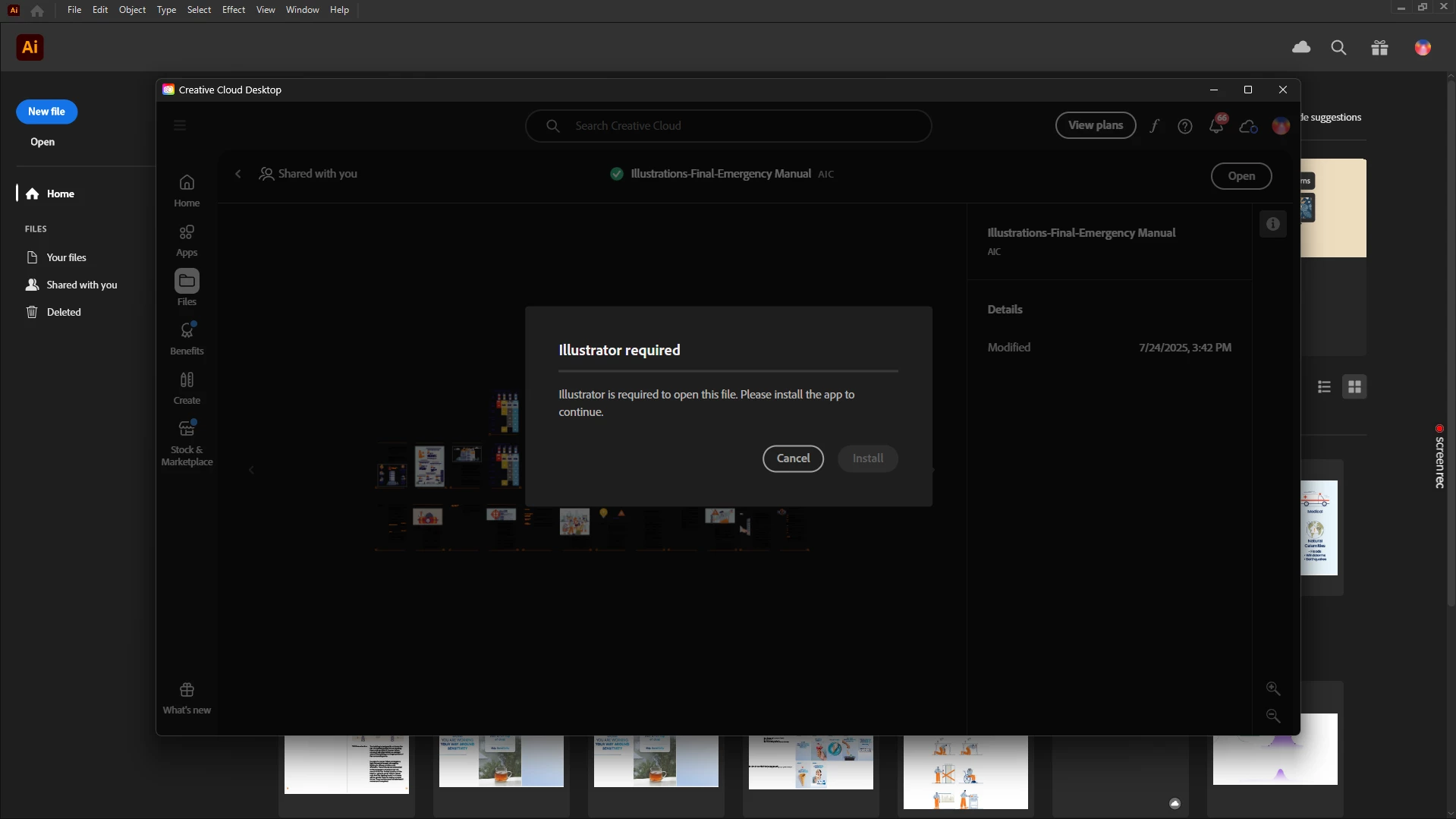The width and height of the screenshot is (1456, 819).
Task: Open the Type menu
Action: tap(166, 10)
